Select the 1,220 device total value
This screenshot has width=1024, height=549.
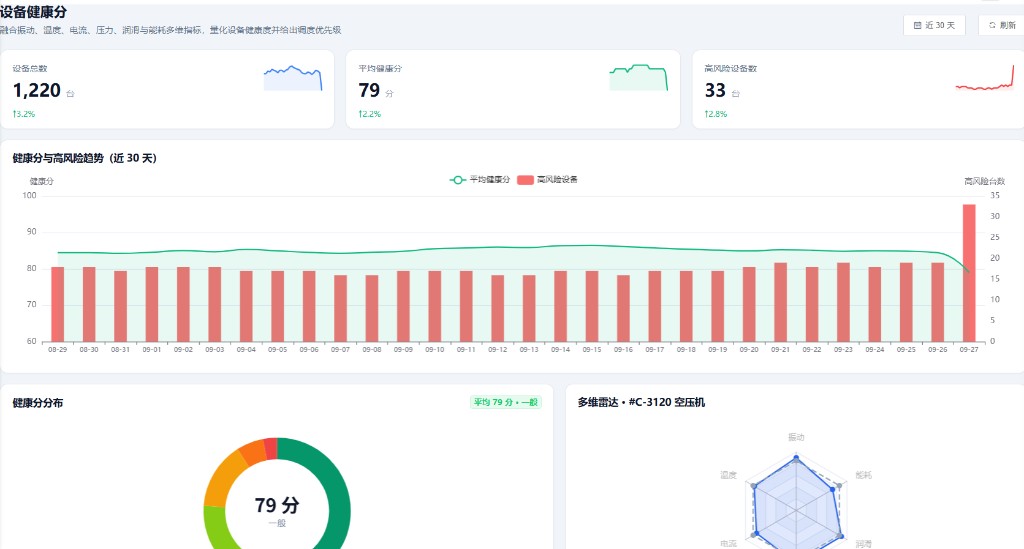(x=37, y=90)
